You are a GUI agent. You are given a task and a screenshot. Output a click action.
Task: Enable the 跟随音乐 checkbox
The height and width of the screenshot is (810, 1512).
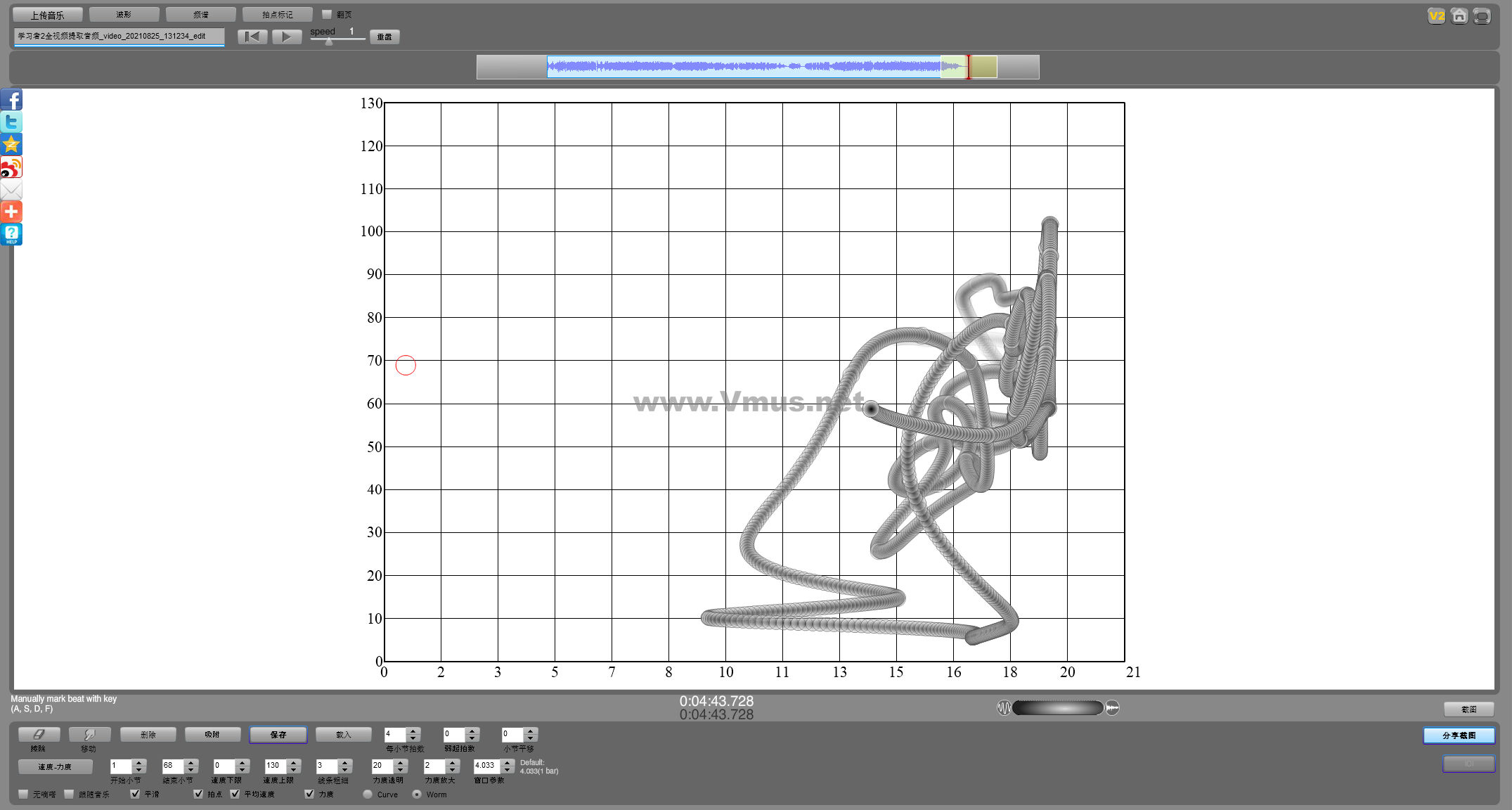click(69, 794)
